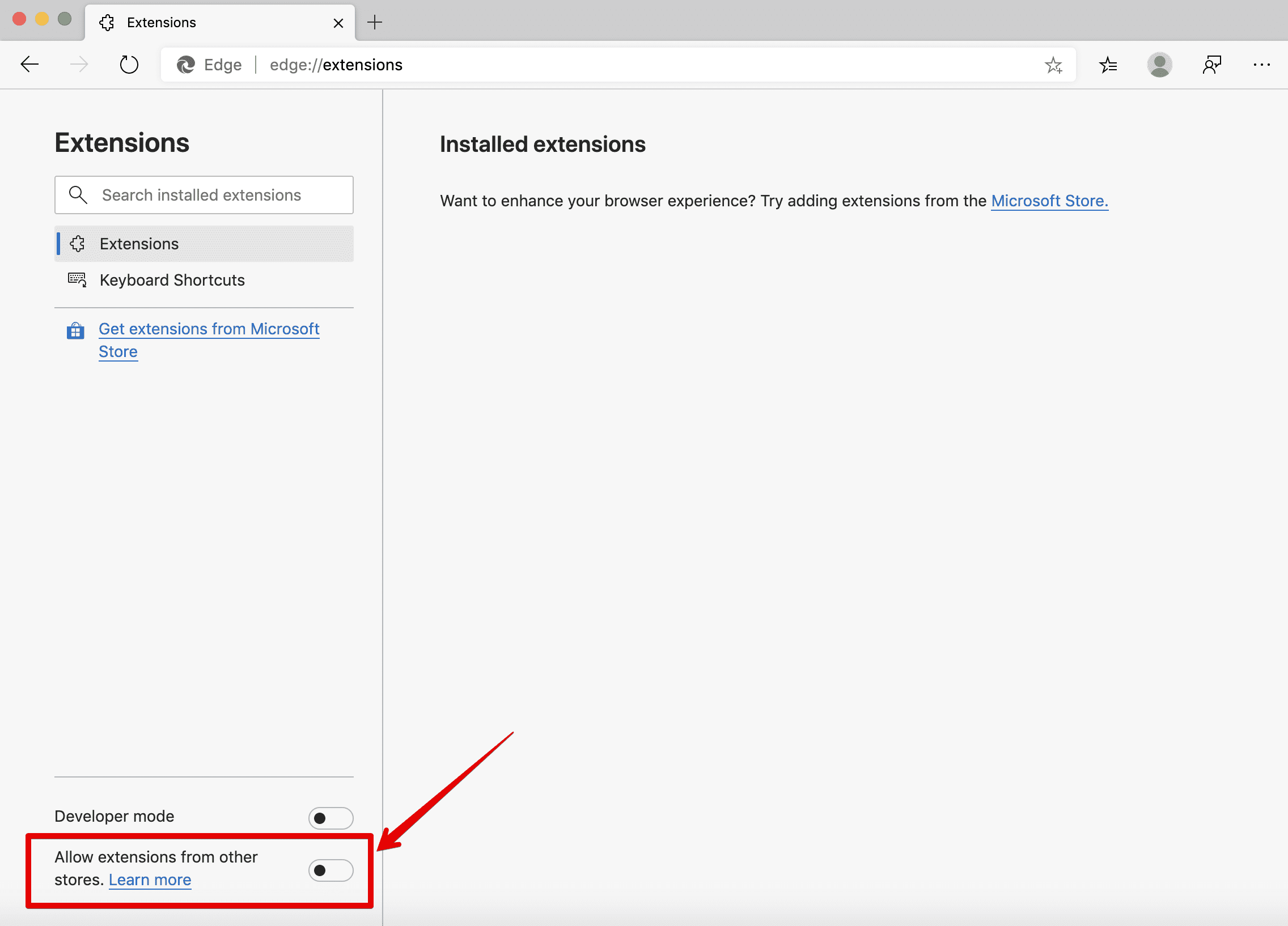Viewport: 1288px width, 926px height.
Task: Click the store bag icon in the sidebar
Action: click(75, 330)
